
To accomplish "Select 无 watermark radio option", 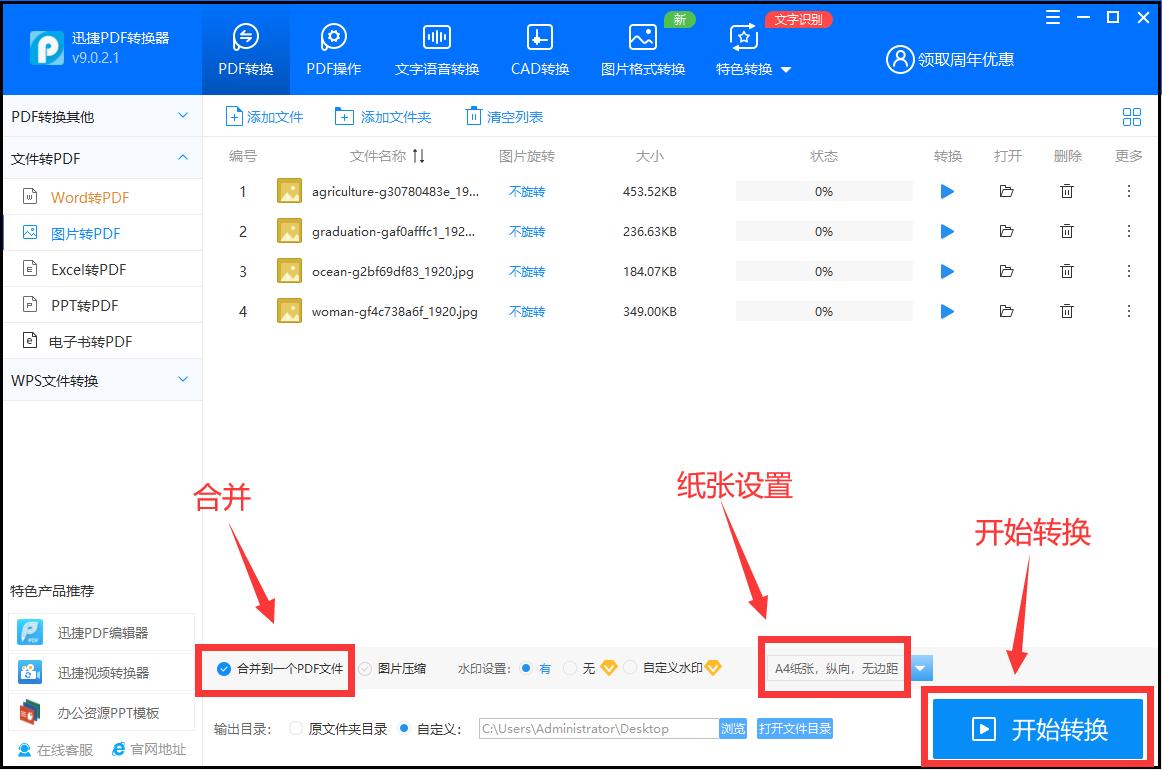I will (x=570, y=669).
